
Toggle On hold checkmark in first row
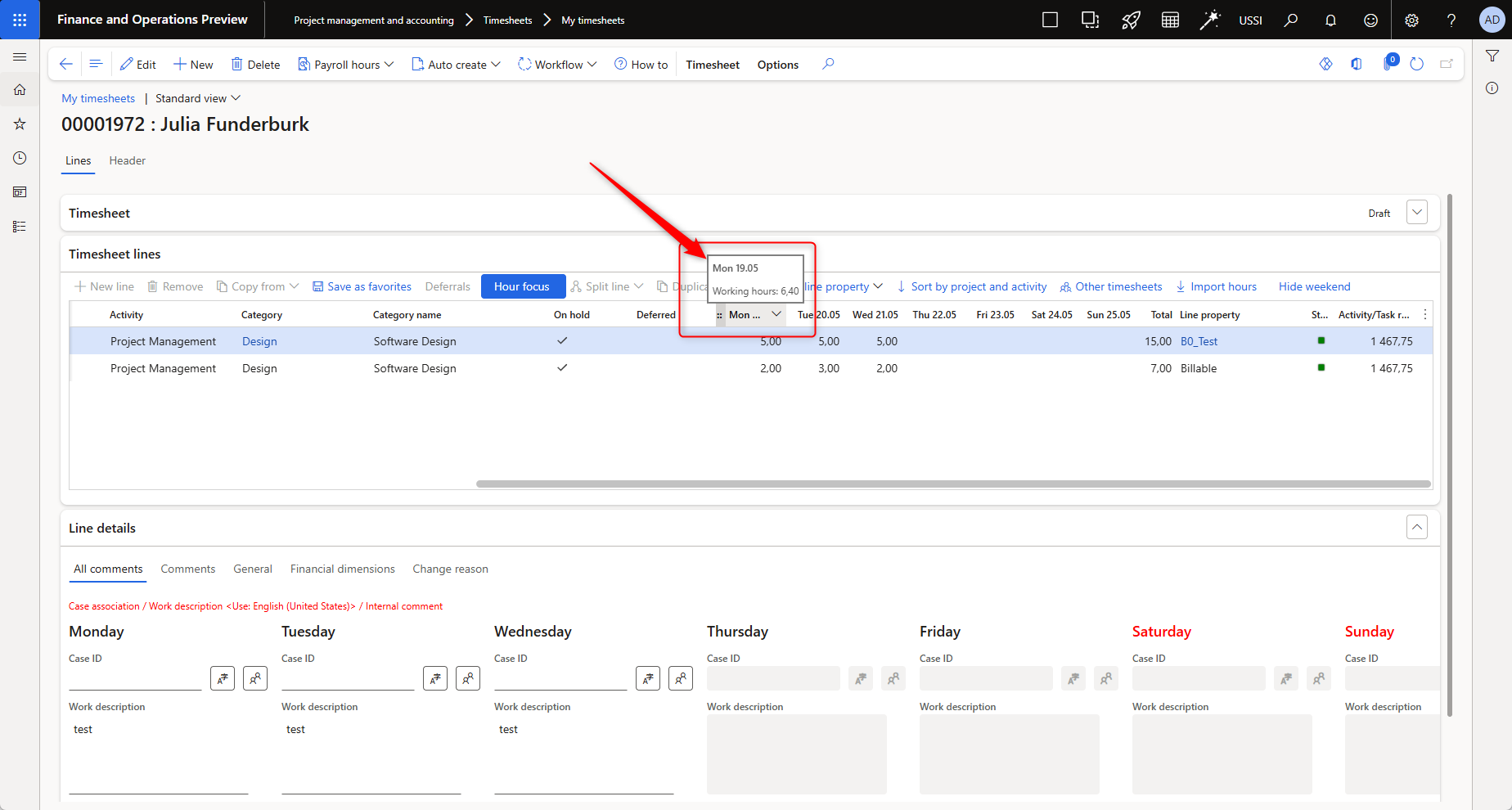click(x=562, y=341)
